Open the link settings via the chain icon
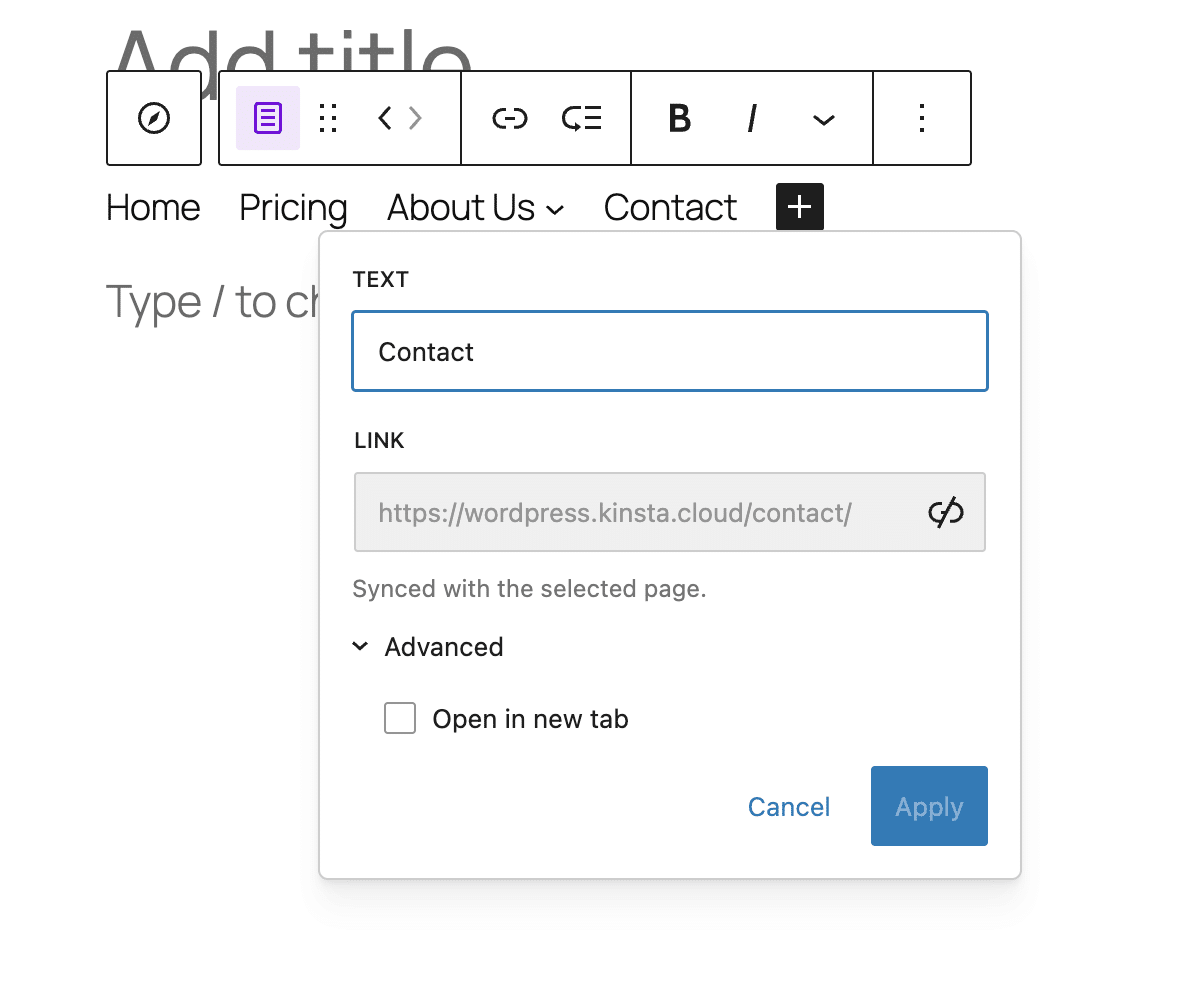 click(x=510, y=117)
